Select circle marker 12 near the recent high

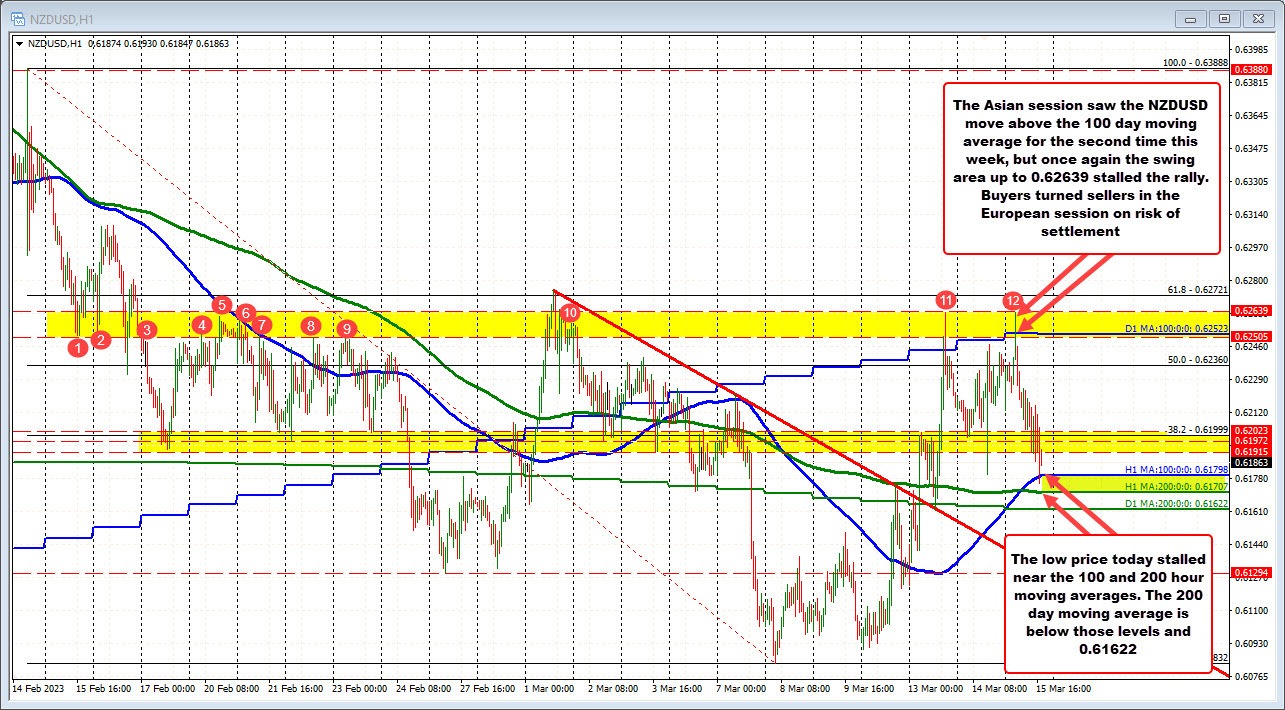point(1013,300)
